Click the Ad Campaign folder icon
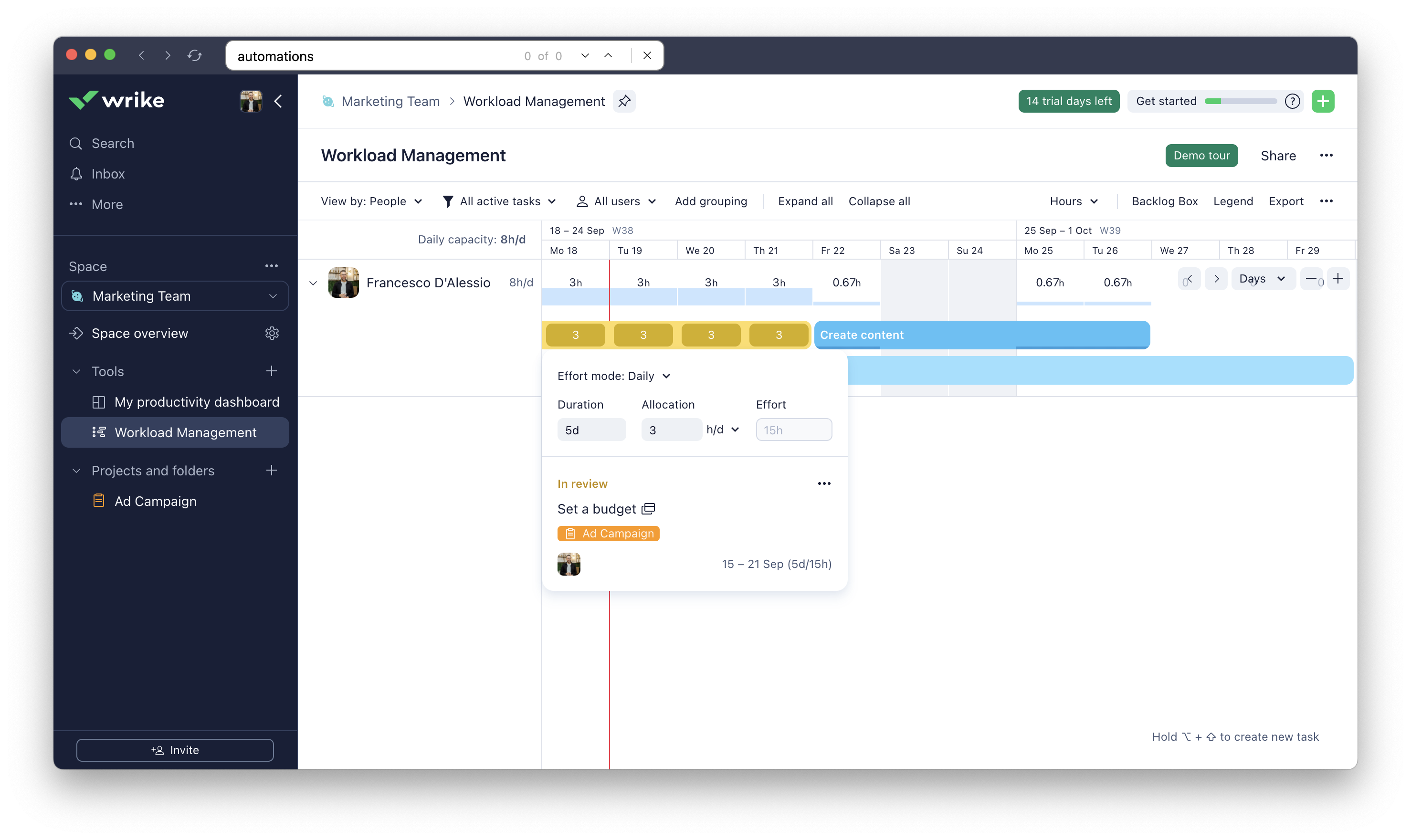 pyautogui.click(x=98, y=501)
